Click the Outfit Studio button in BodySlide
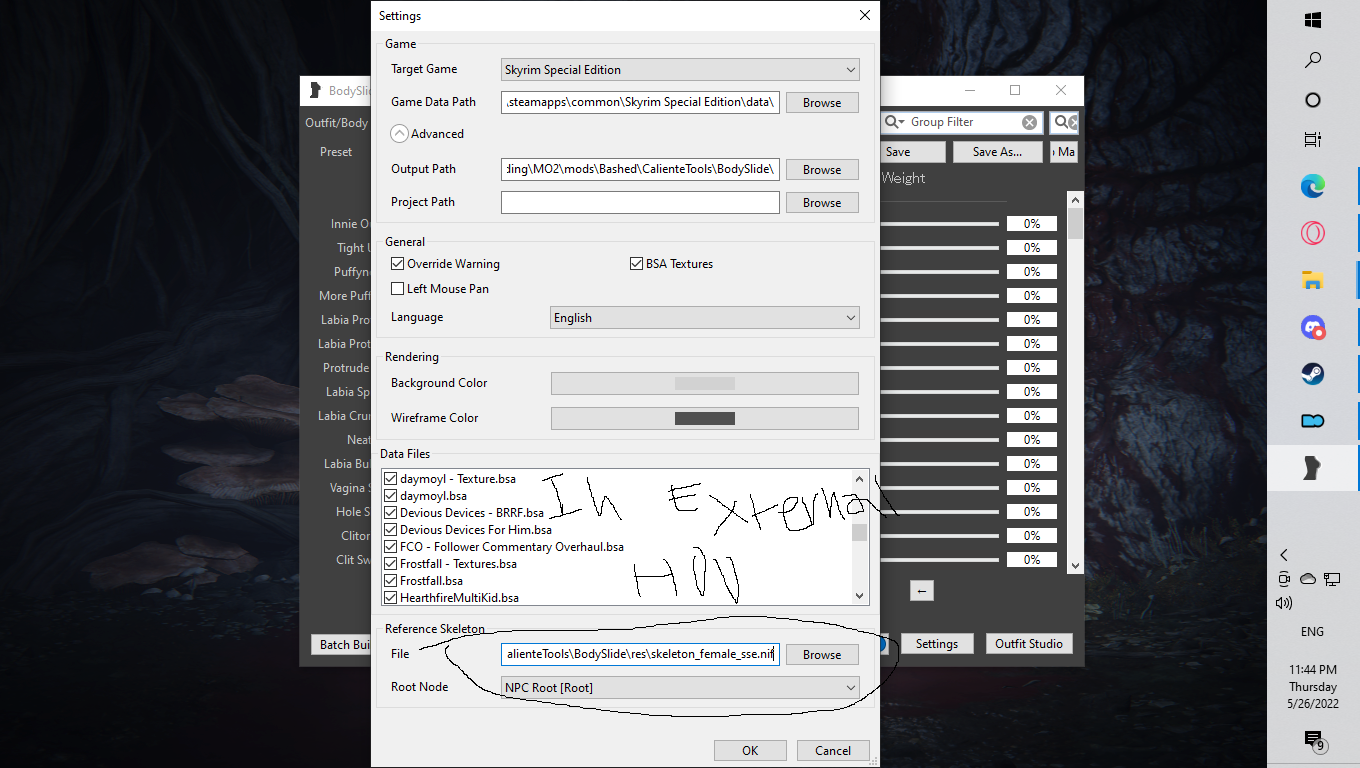Image resolution: width=1360 pixels, height=768 pixels. [1029, 644]
